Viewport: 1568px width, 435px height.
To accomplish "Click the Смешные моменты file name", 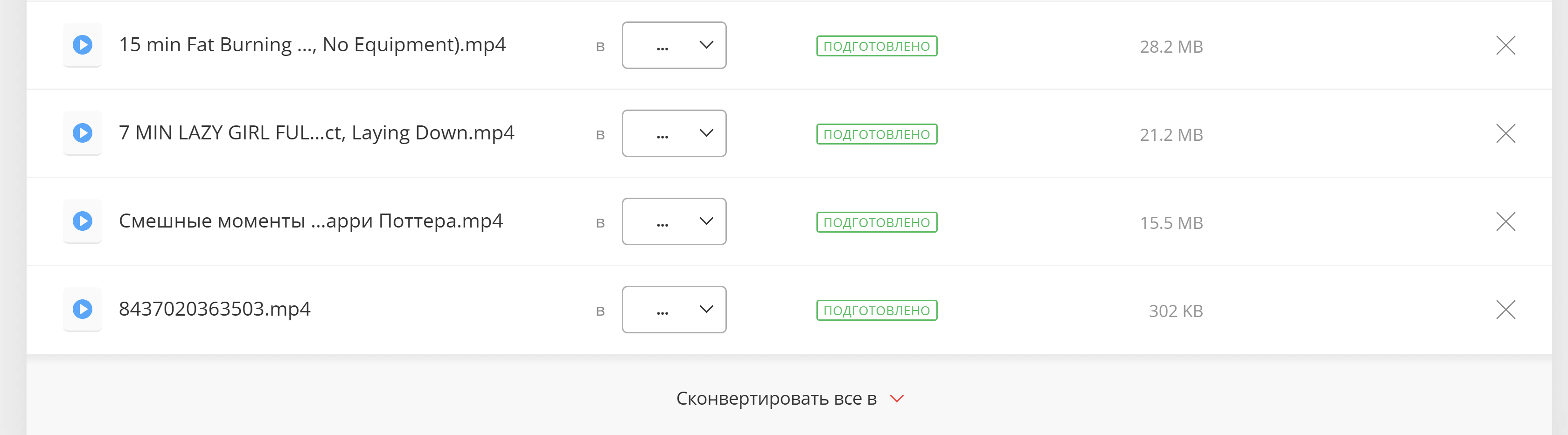I will (310, 221).
